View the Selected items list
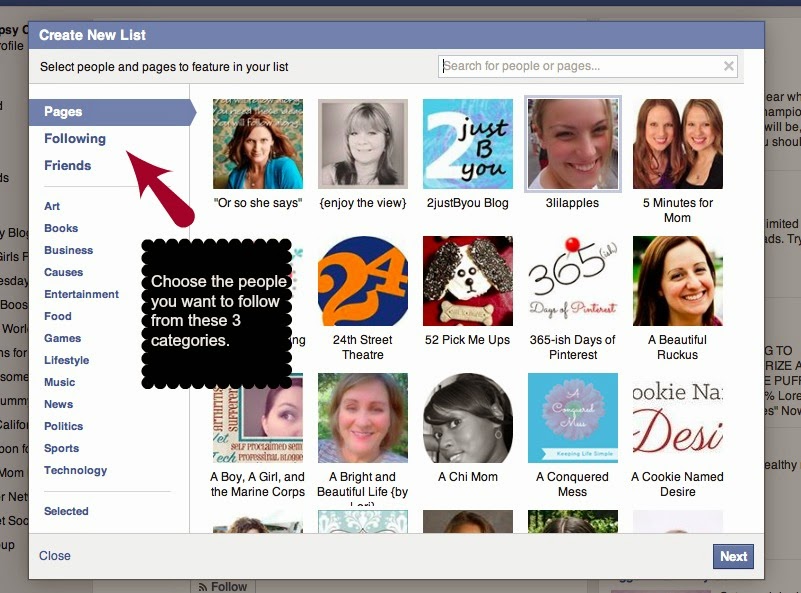 tap(66, 511)
